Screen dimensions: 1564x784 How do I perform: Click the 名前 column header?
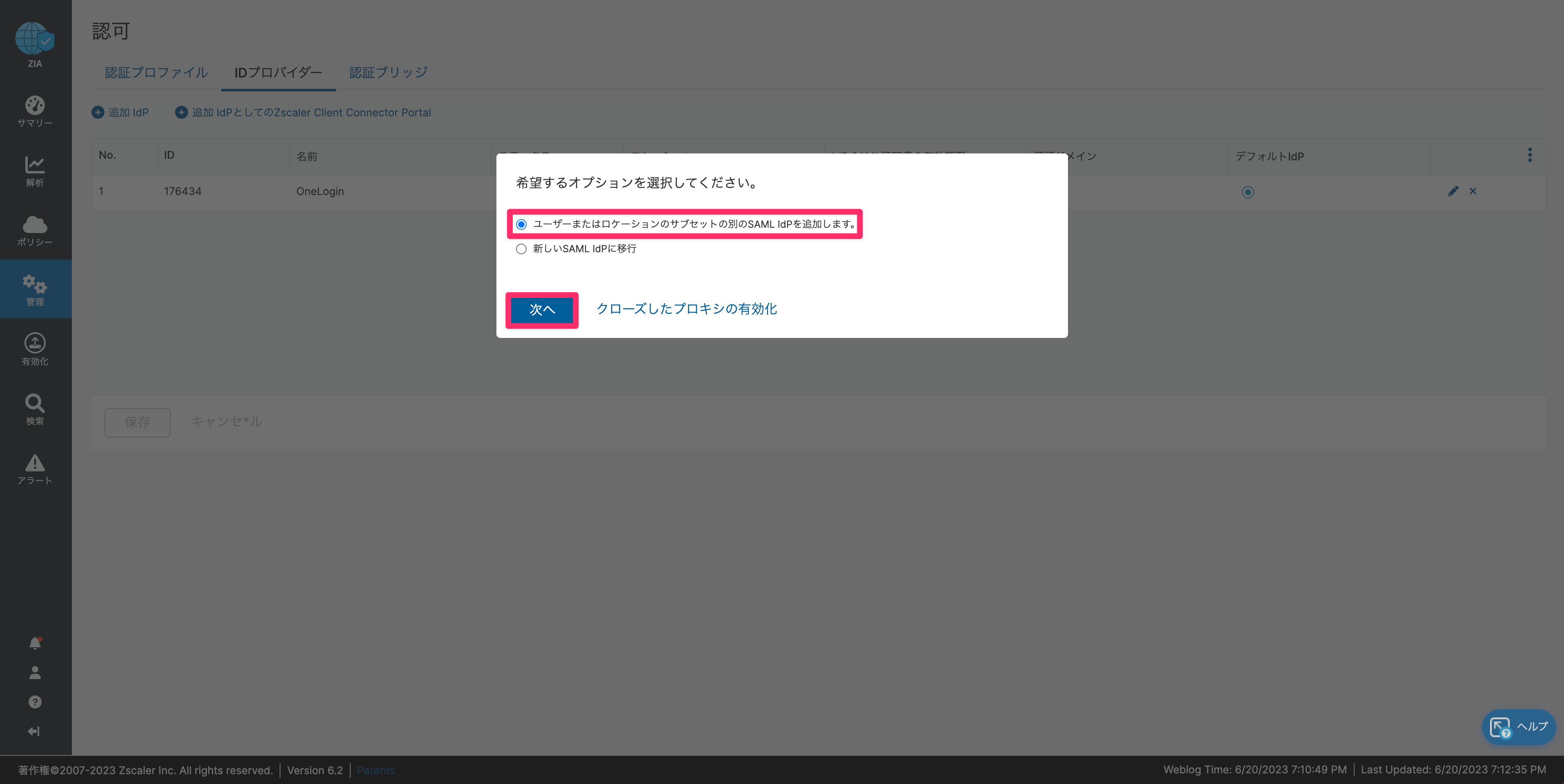pos(307,157)
